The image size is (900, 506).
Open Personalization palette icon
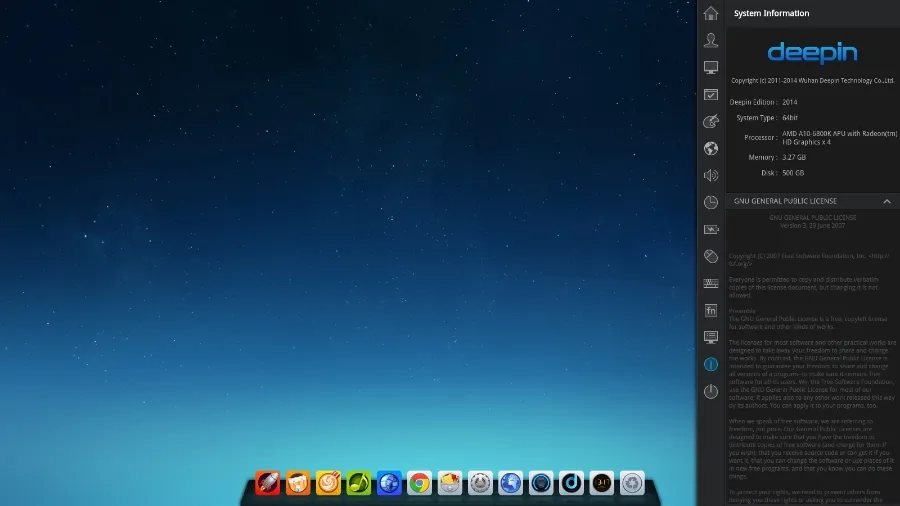(711, 122)
